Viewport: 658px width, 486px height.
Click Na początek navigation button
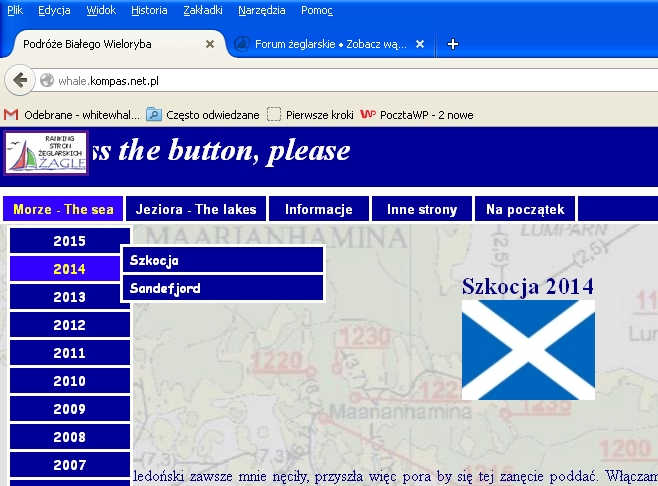pyautogui.click(x=525, y=209)
